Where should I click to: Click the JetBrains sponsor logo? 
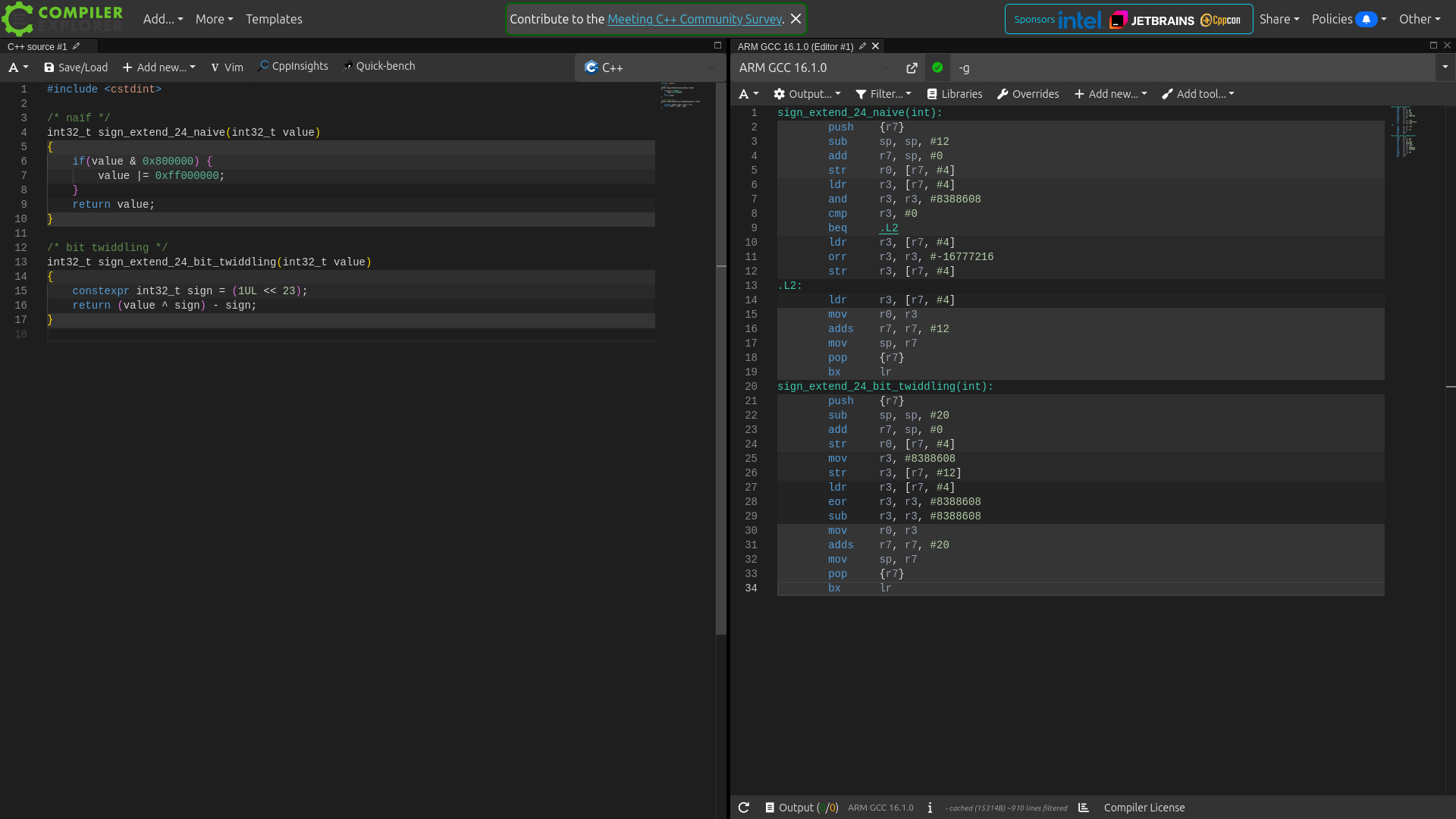1152,20
